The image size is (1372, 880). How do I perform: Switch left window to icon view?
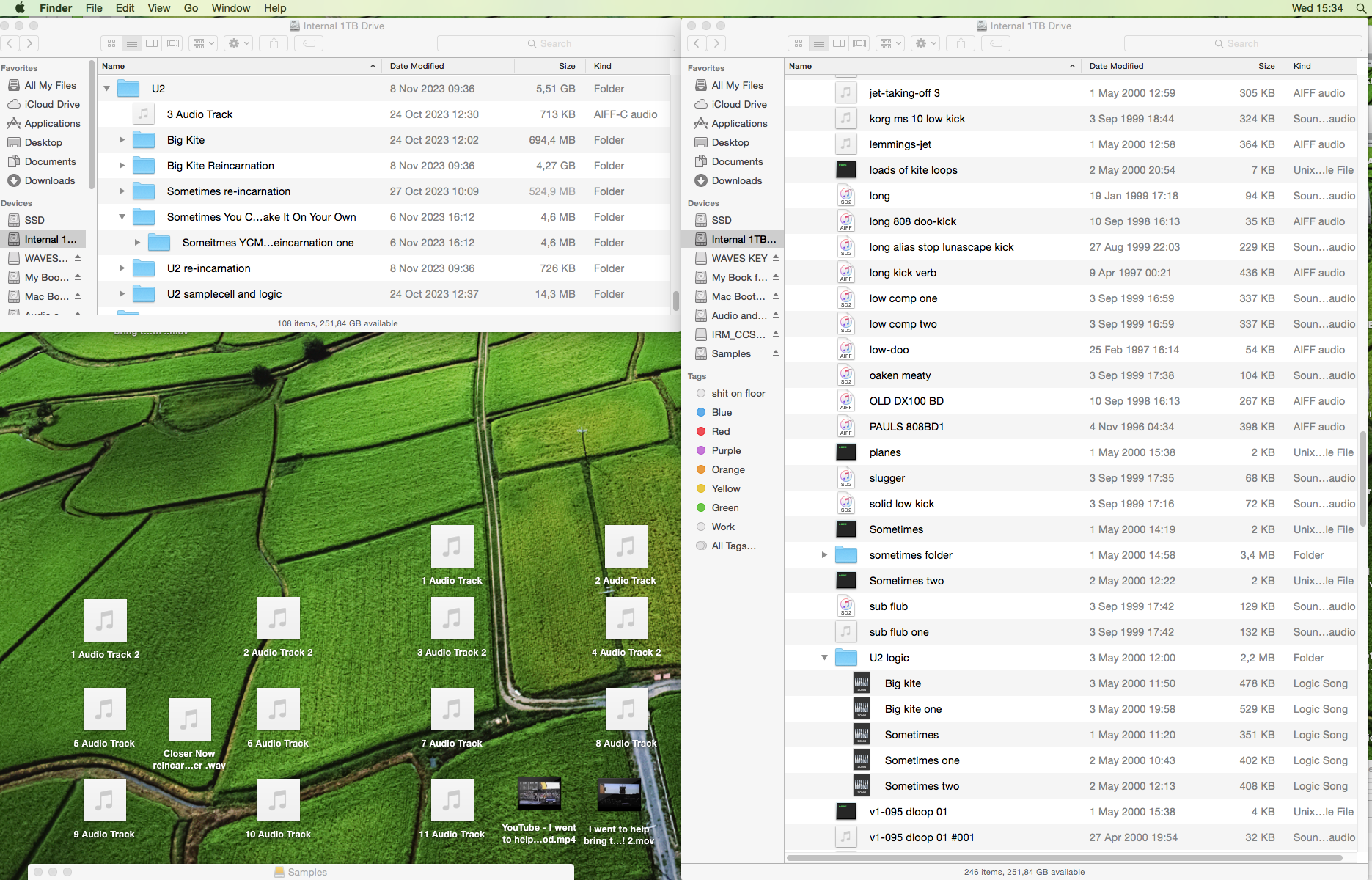point(111,43)
